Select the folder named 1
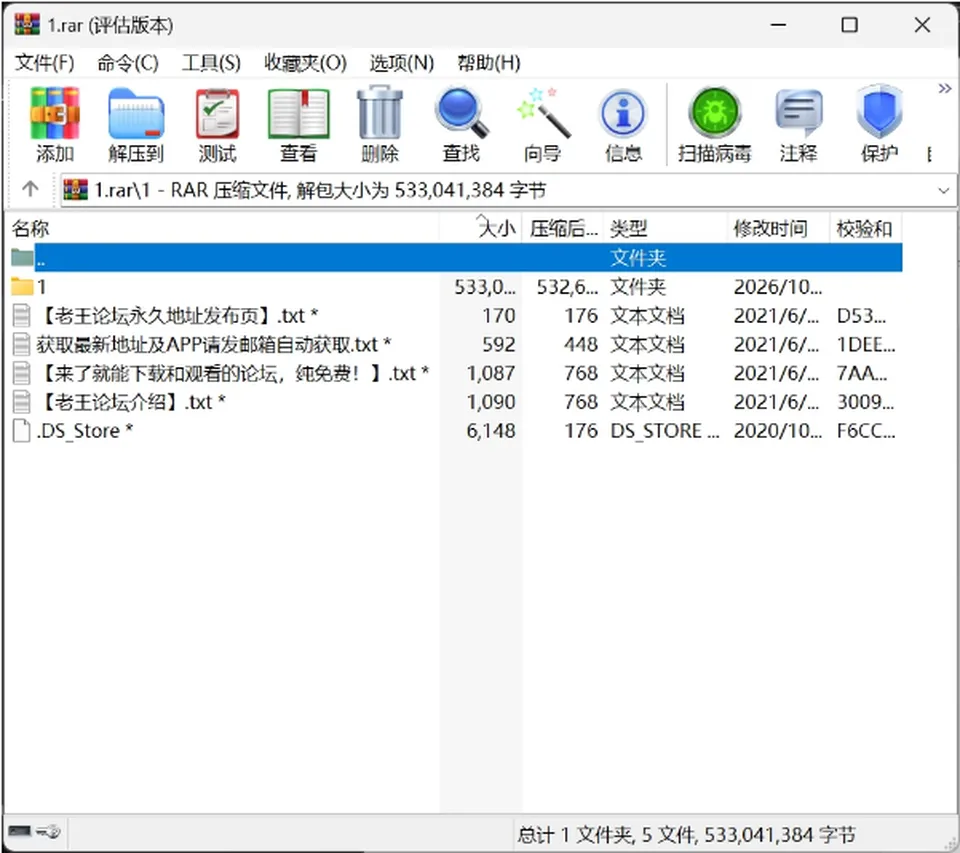Screen dimensions: 960x853 click(456, 287)
